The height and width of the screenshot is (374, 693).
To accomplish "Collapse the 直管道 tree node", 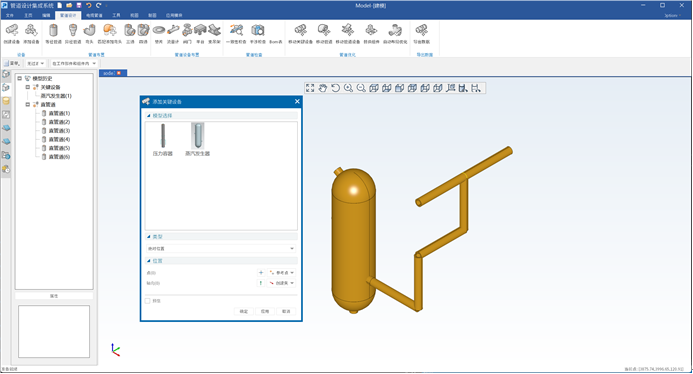I will pyautogui.click(x=28, y=104).
